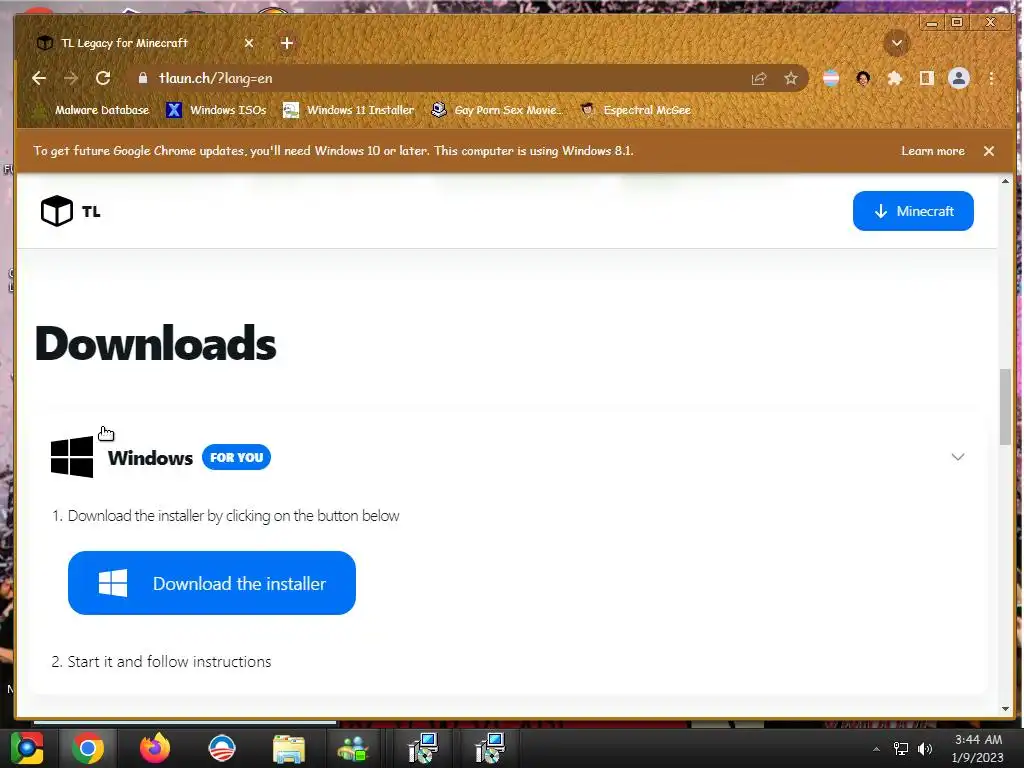Open the tab search dropdown arrow
This screenshot has height=768, width=1024.
tap(897, 43)
